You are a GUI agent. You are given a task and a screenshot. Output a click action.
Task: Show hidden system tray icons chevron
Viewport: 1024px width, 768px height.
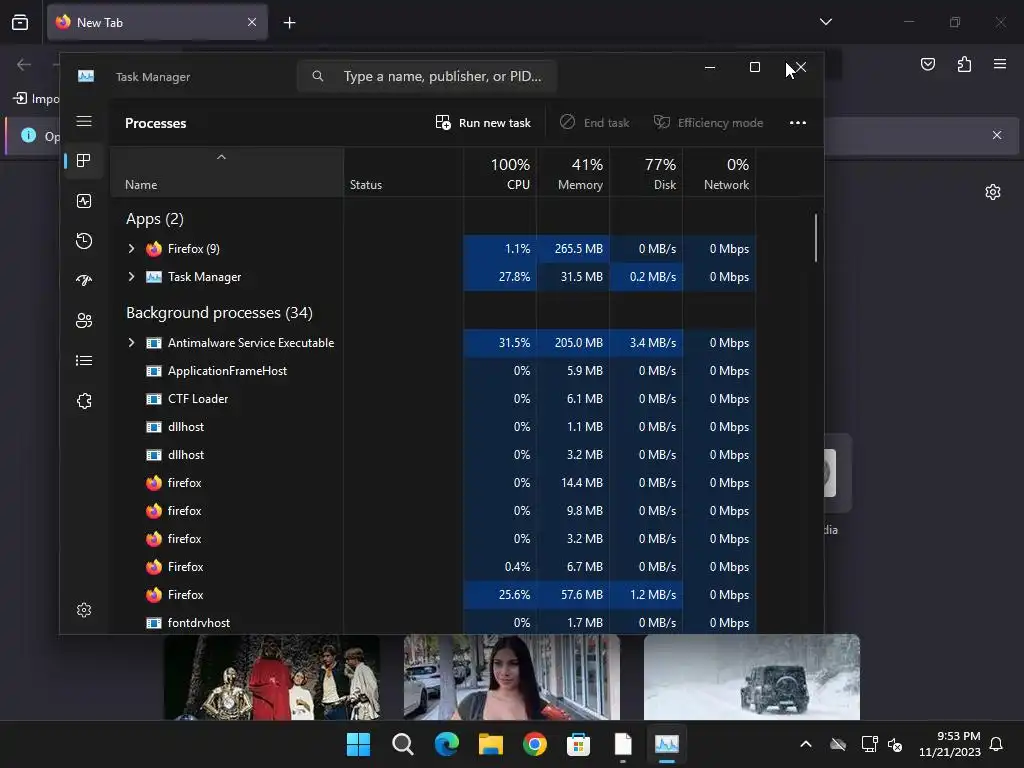click(806, 744)
